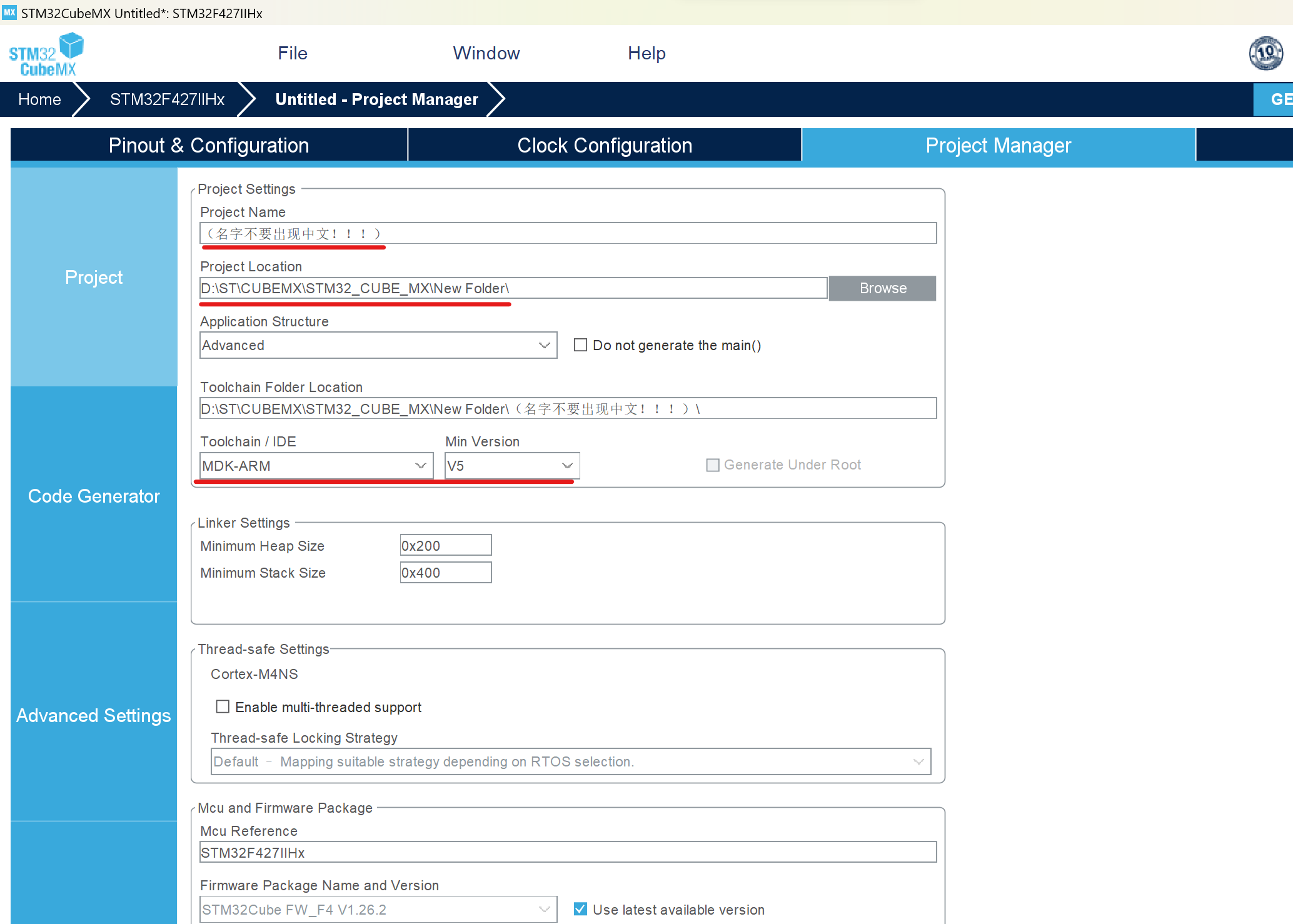Expand the Toolchain / IDE dropdown
The width and height of the screenshot is (1293, 924).
point(316,466)
